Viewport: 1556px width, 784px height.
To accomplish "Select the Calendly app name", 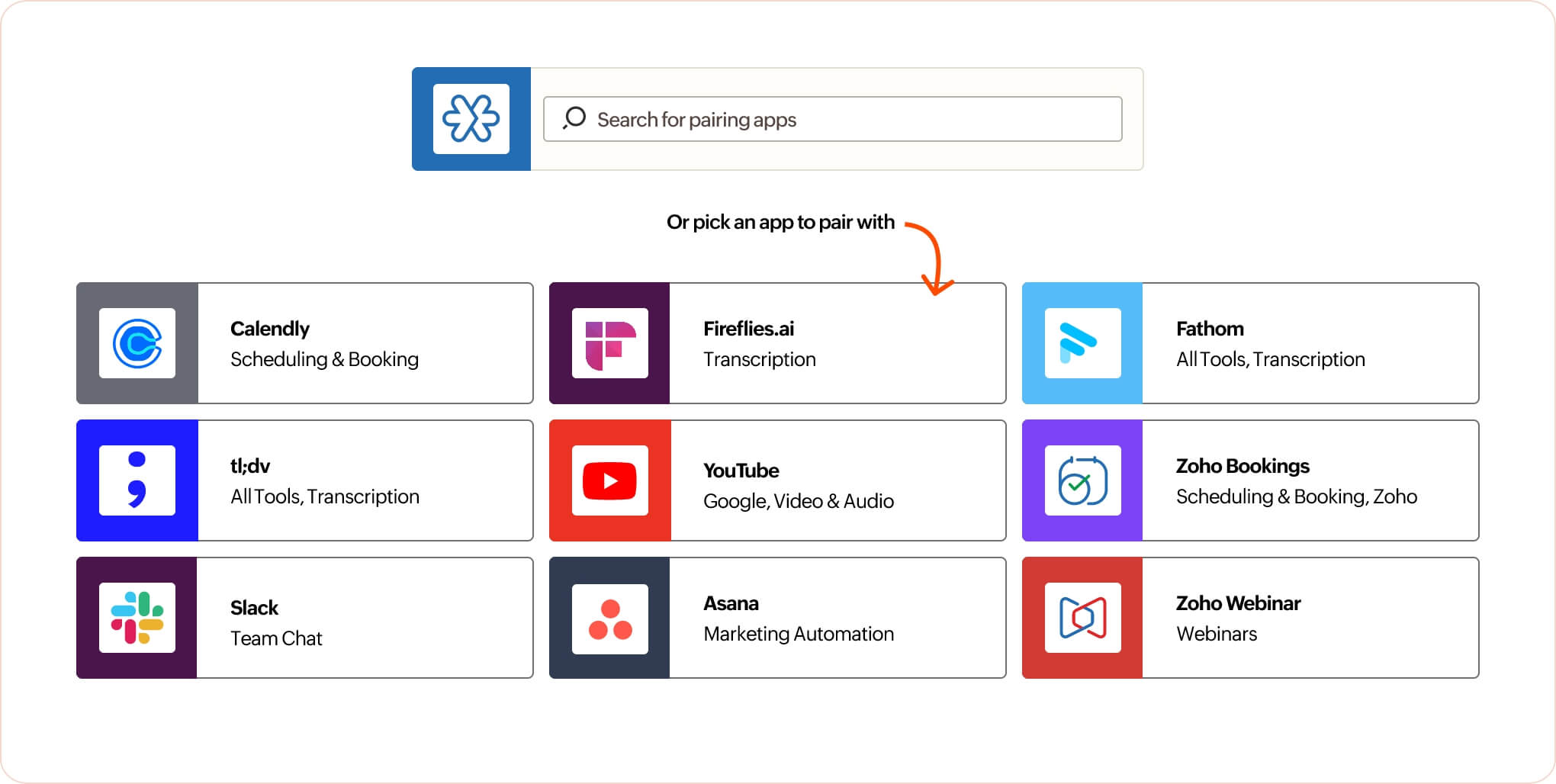I will (270, 329).
